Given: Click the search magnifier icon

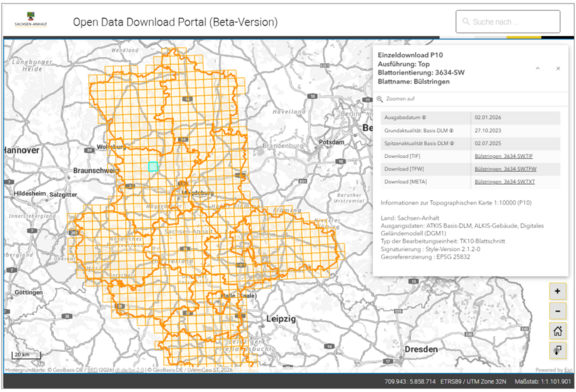Looking at the screenshot, I should point(466,22).
